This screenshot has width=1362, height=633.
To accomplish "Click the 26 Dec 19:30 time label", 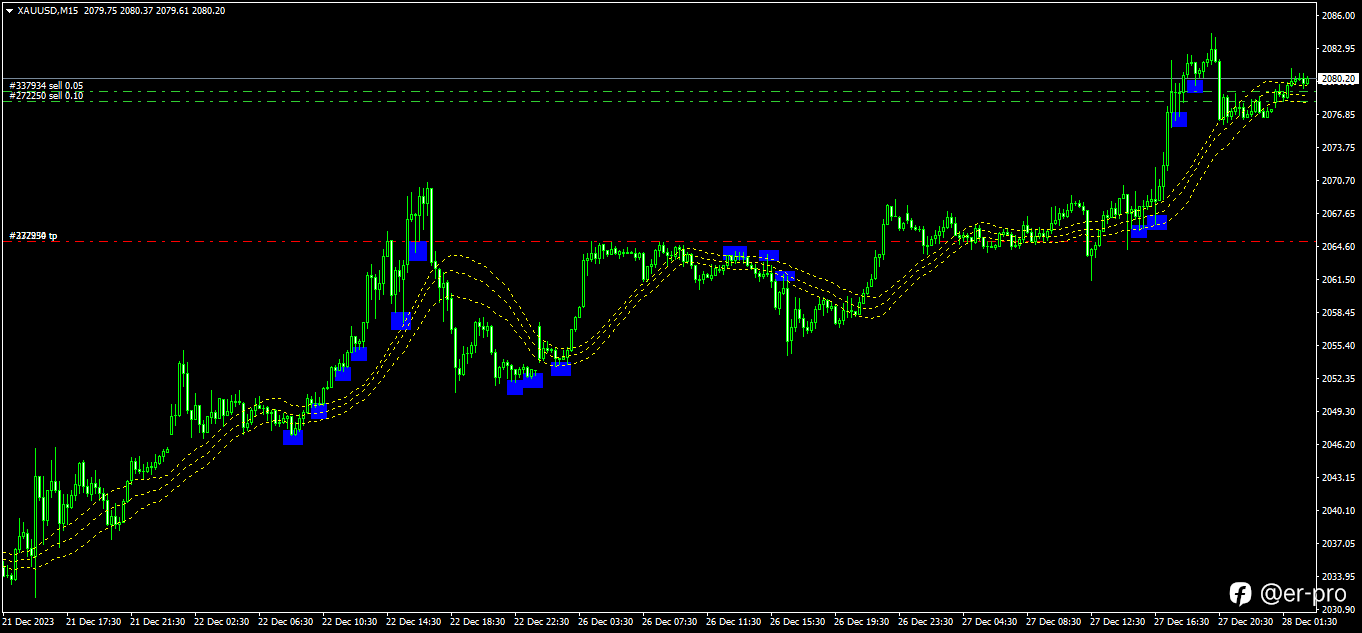I will [x=862, y=622].
